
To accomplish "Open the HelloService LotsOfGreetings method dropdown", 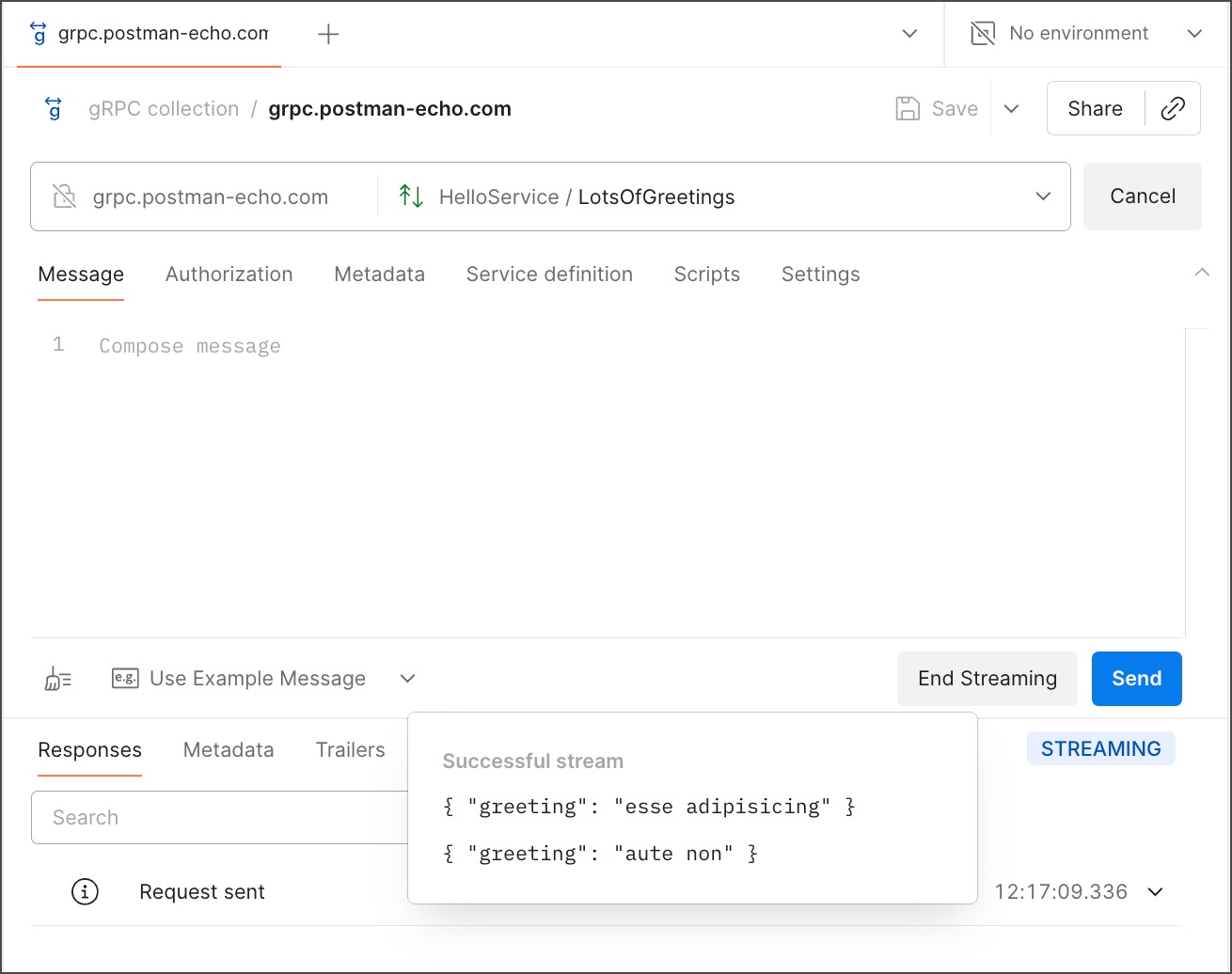I will coord(1043,196).
